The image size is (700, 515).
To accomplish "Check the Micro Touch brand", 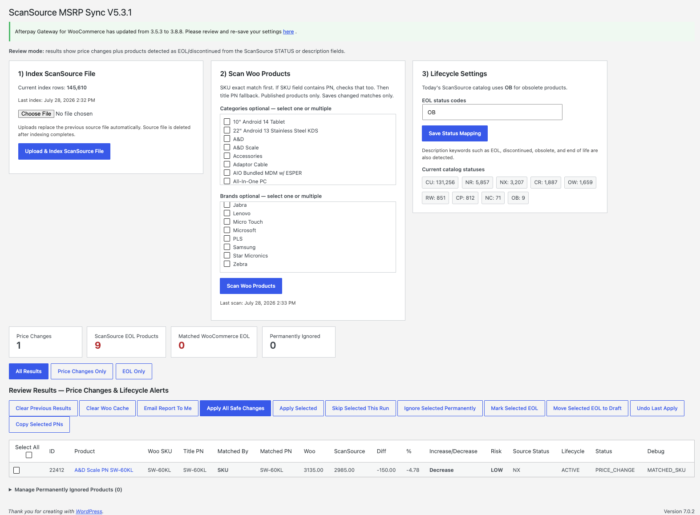I will 227,222.
